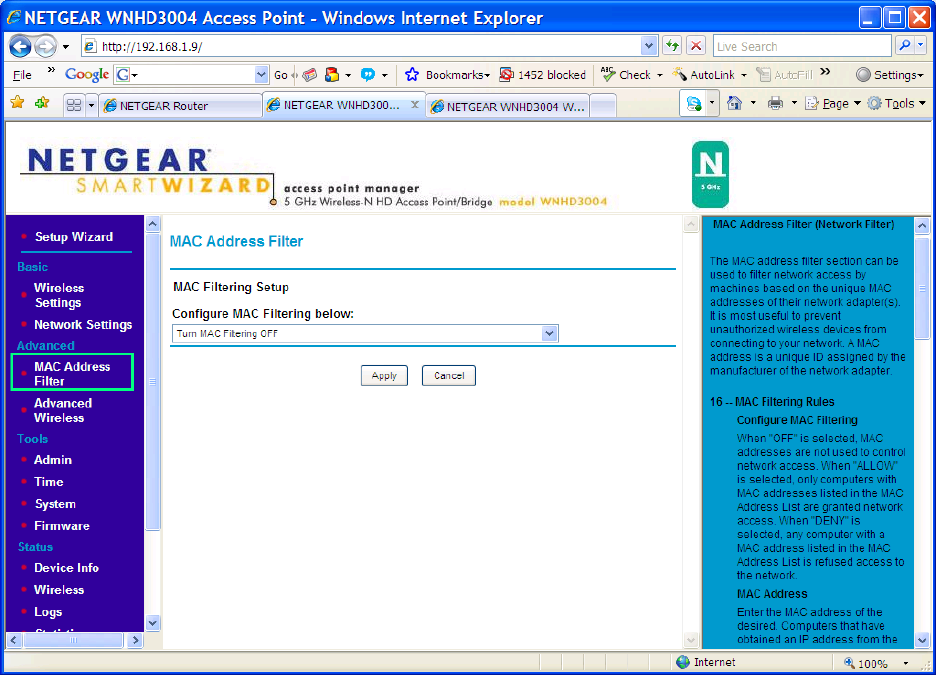Open Advanced Wireless link
This screenshot has height=675, width=936.
click(63, 411)
